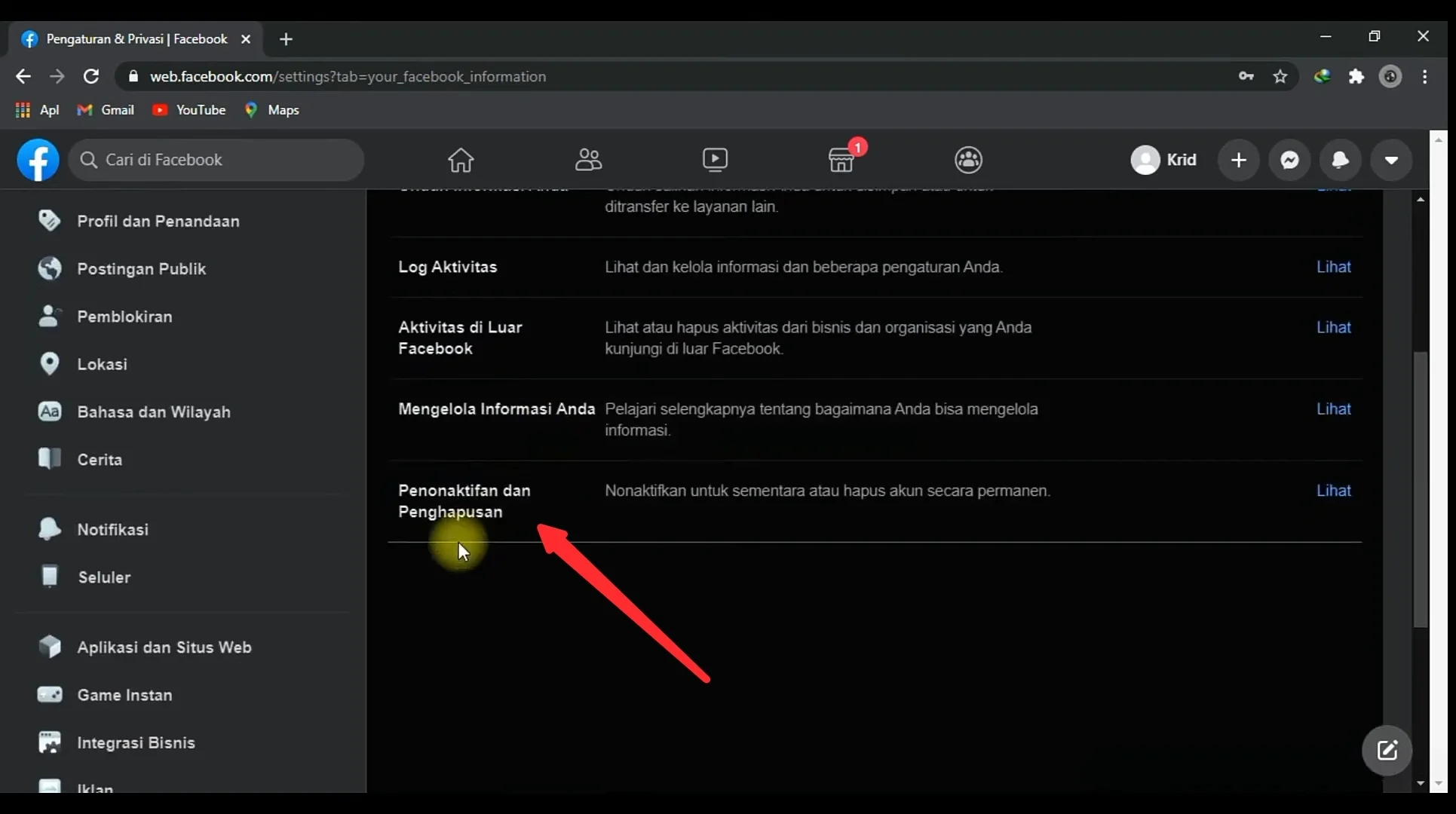Click the Profil dan Penandaan tag icon
This screenshot has width=1456, height=814.
tap(49, 220)
